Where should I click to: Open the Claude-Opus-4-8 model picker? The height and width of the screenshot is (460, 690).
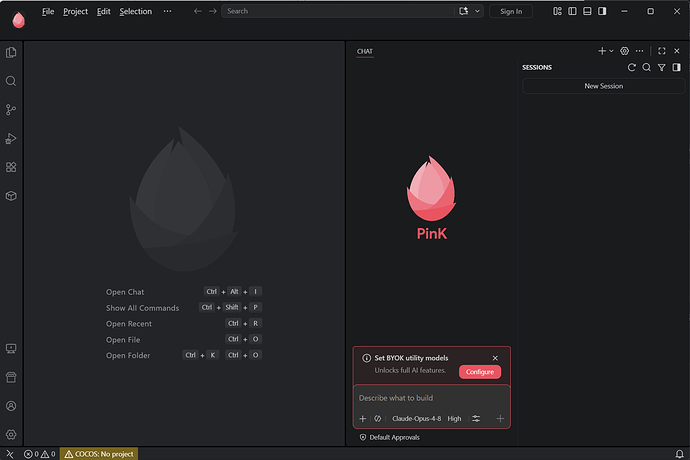click(x=416, y=419)
